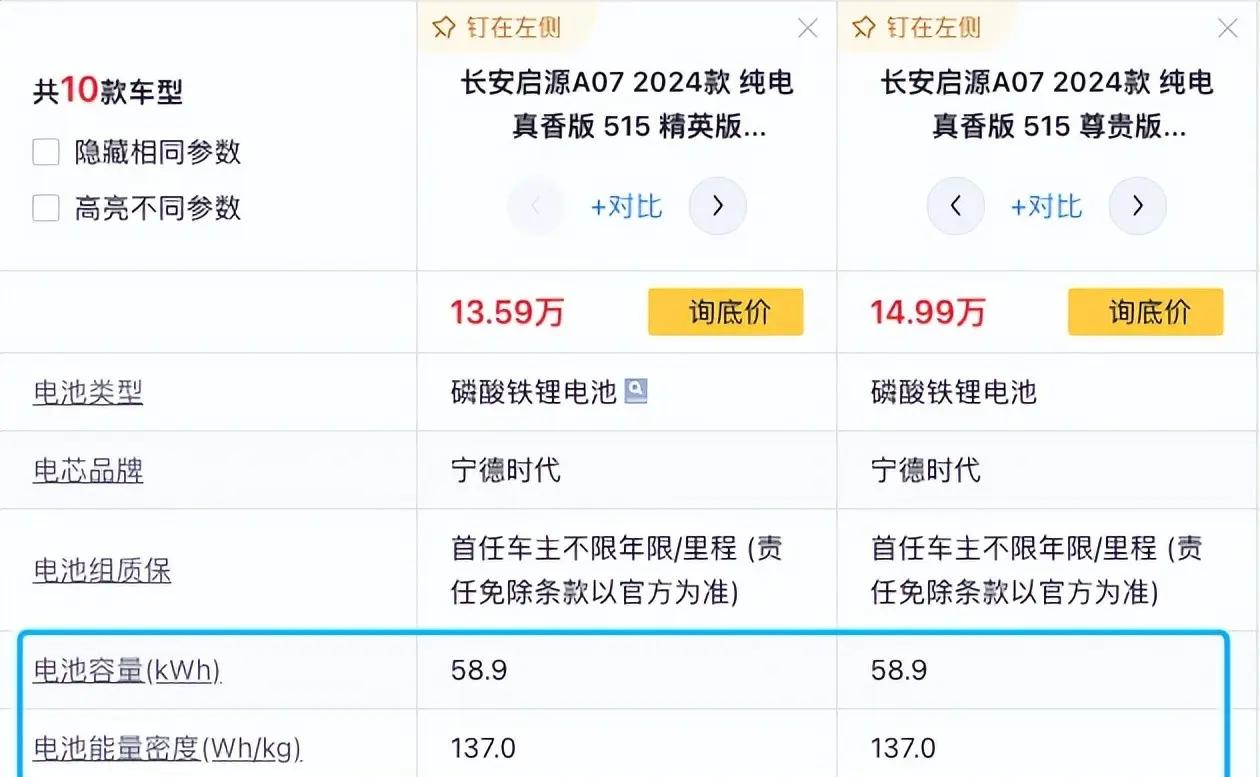Image resolution: width=1260 pixels, height=777 pixels.
Task: Remove 尊贵版 column with X icon
Action: 1228,28
